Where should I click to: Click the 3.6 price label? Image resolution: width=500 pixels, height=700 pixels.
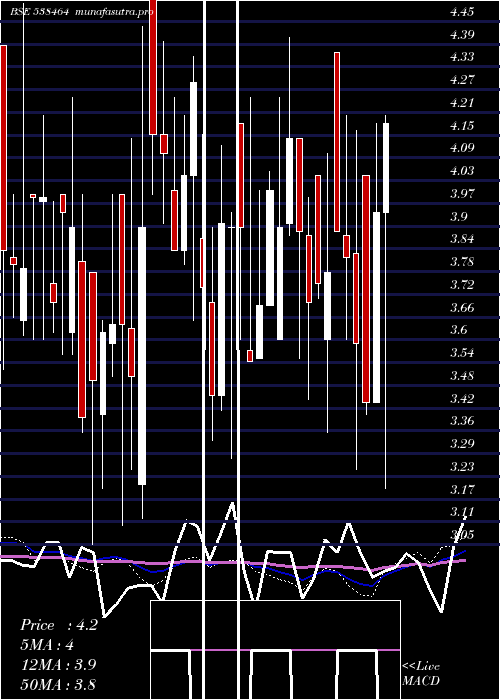click(458, 330)
